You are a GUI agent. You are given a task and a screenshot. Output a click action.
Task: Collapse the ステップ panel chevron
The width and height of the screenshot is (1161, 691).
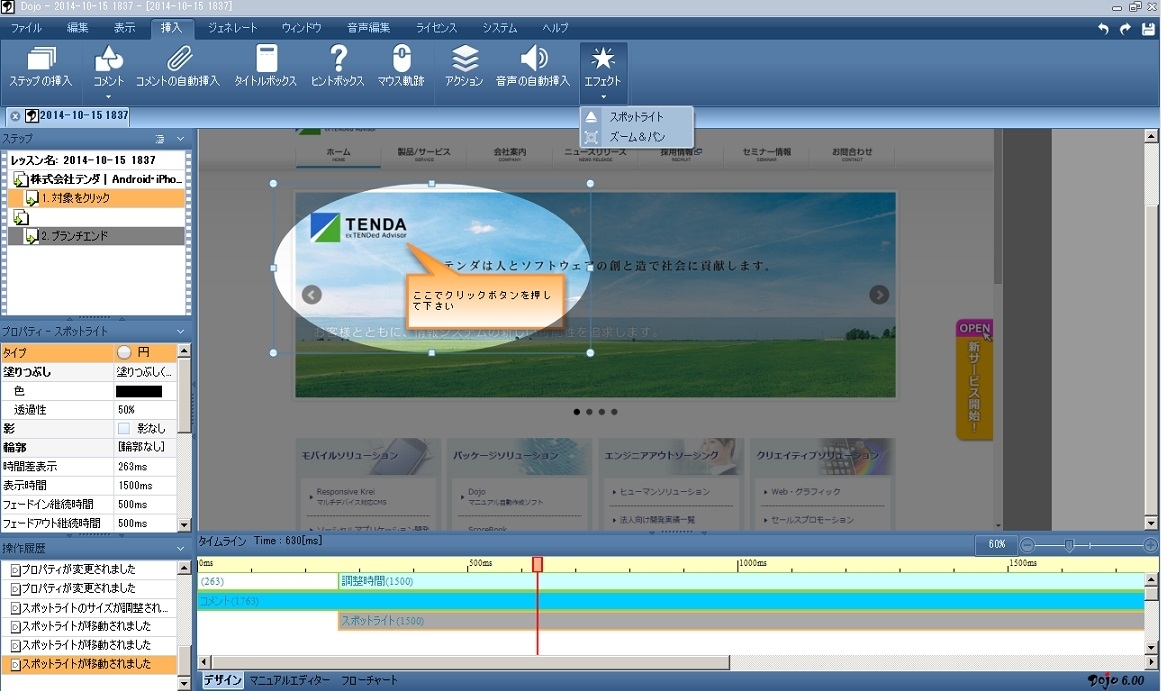click(x=180, y=138)
